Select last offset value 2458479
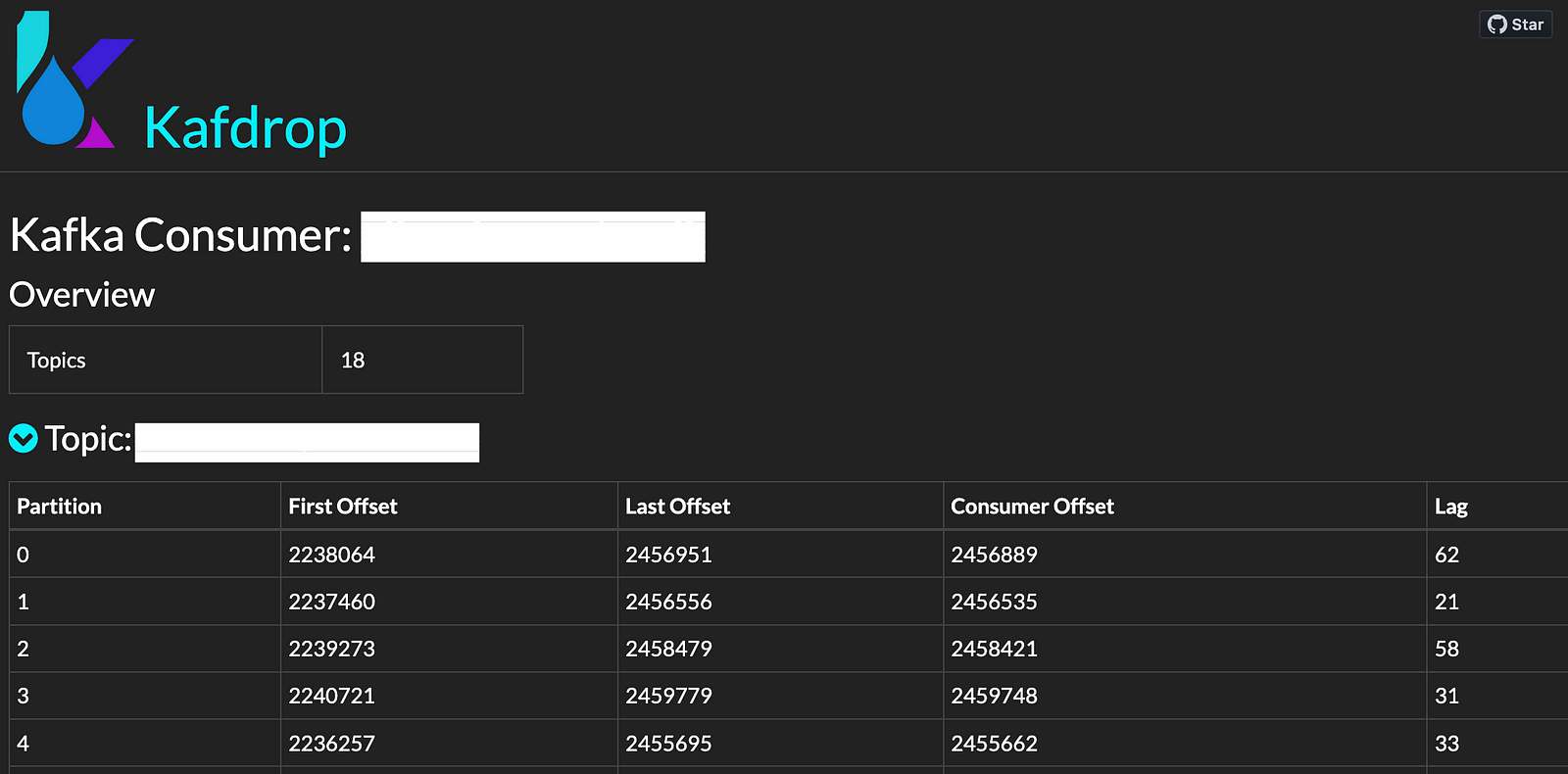 point(669,649)
